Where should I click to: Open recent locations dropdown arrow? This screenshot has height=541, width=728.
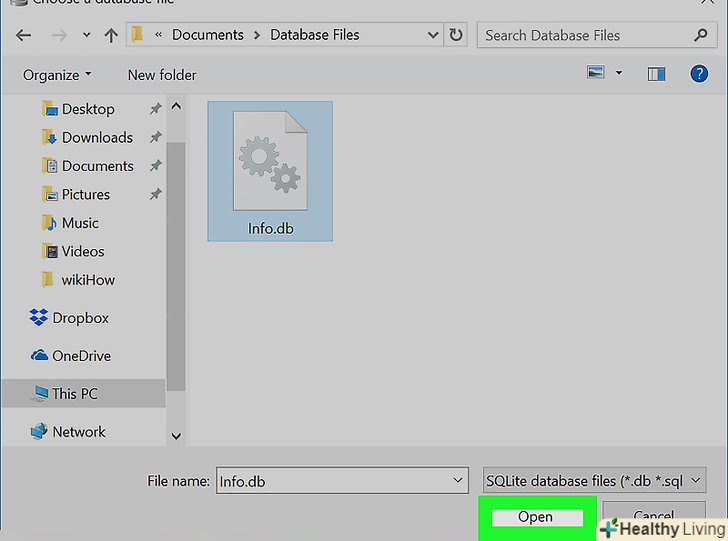point(86,35)
